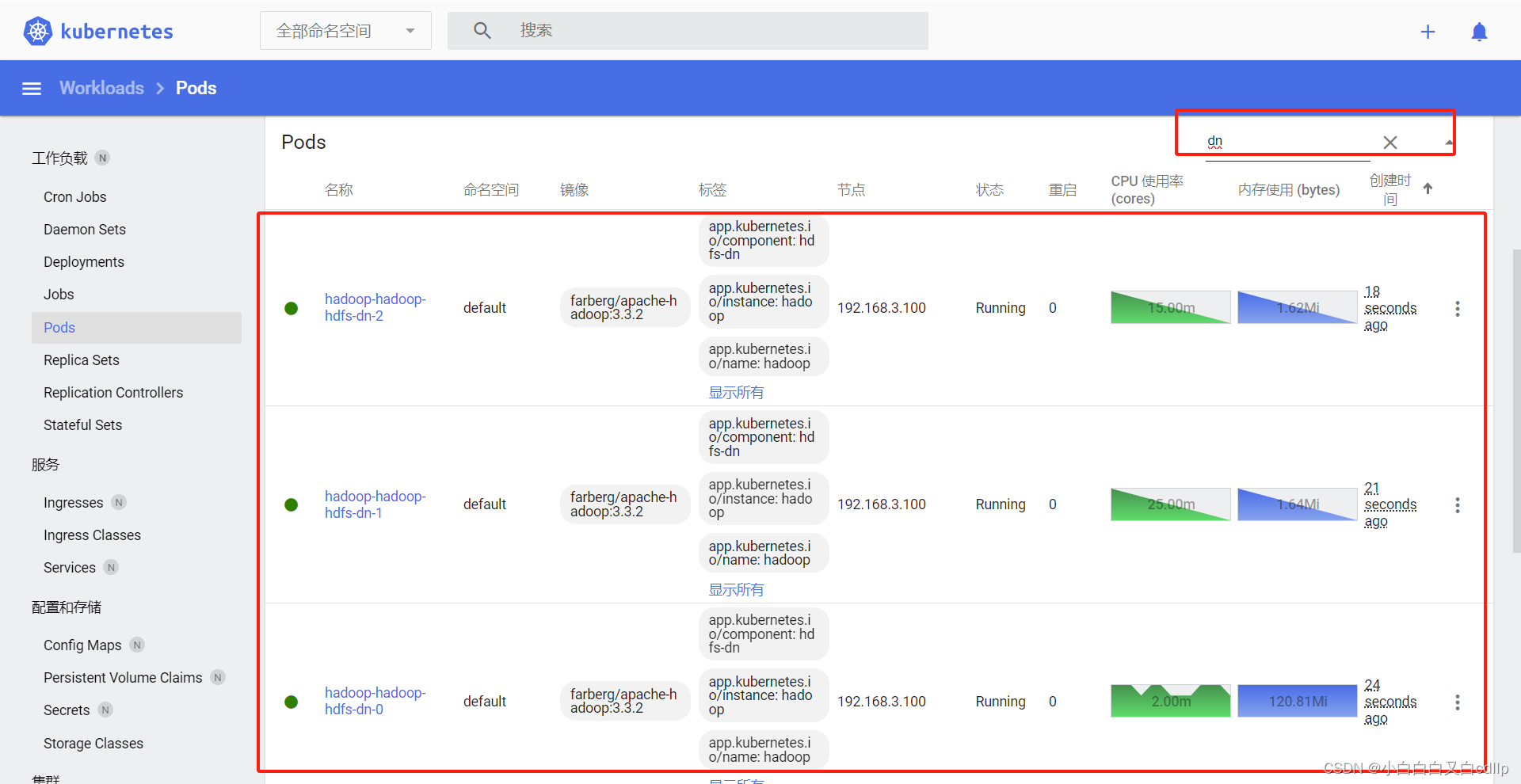Click memory sparkline 1.64Mi for hdfs-dn-1
This screenshot has width=1521, height=784.
1298,504
